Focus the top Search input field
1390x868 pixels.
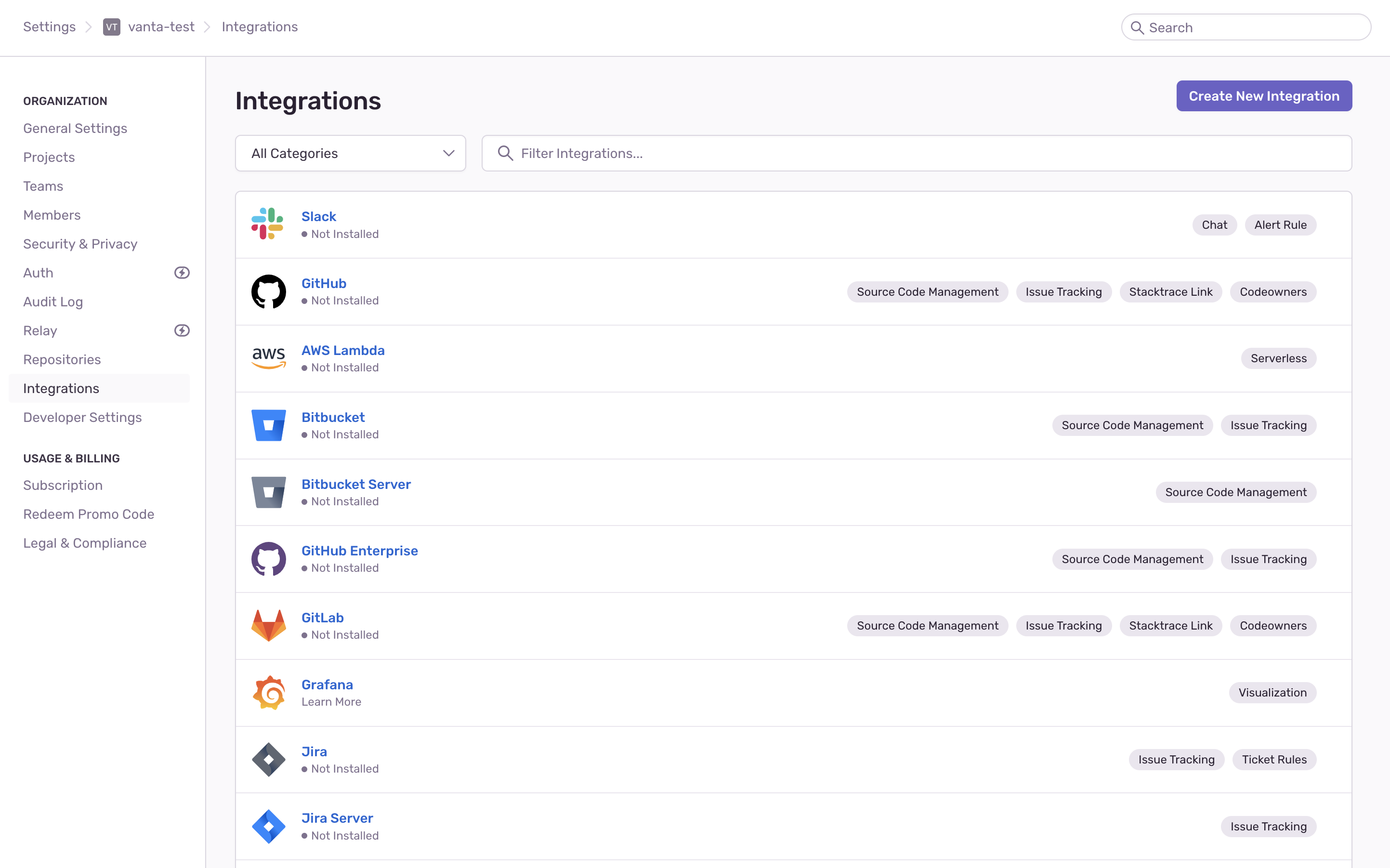1246,27
